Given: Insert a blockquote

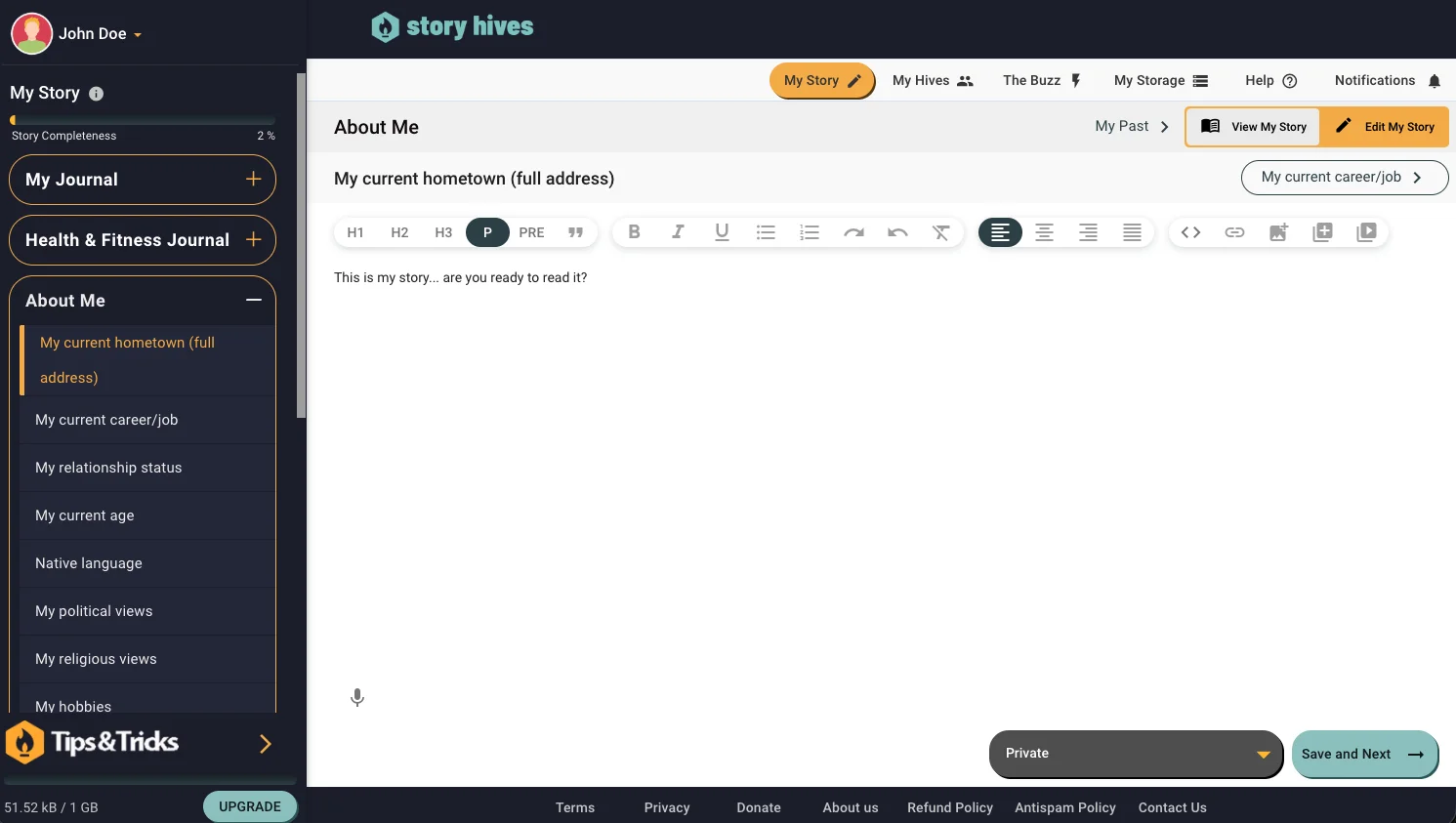Looking at the screenshot, I should [x=576, y=232].
